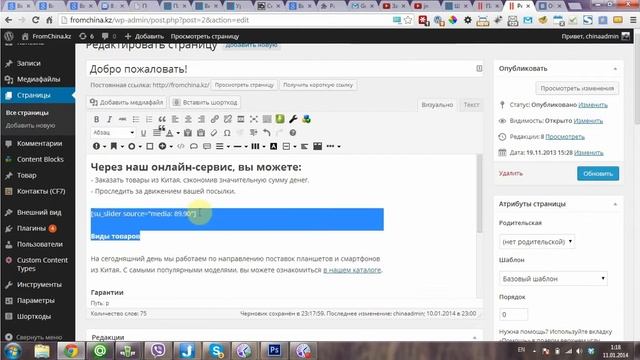The image size is (640, 360).
Task: Open the Шаблон template dropdown
Action: pos(553,279)
